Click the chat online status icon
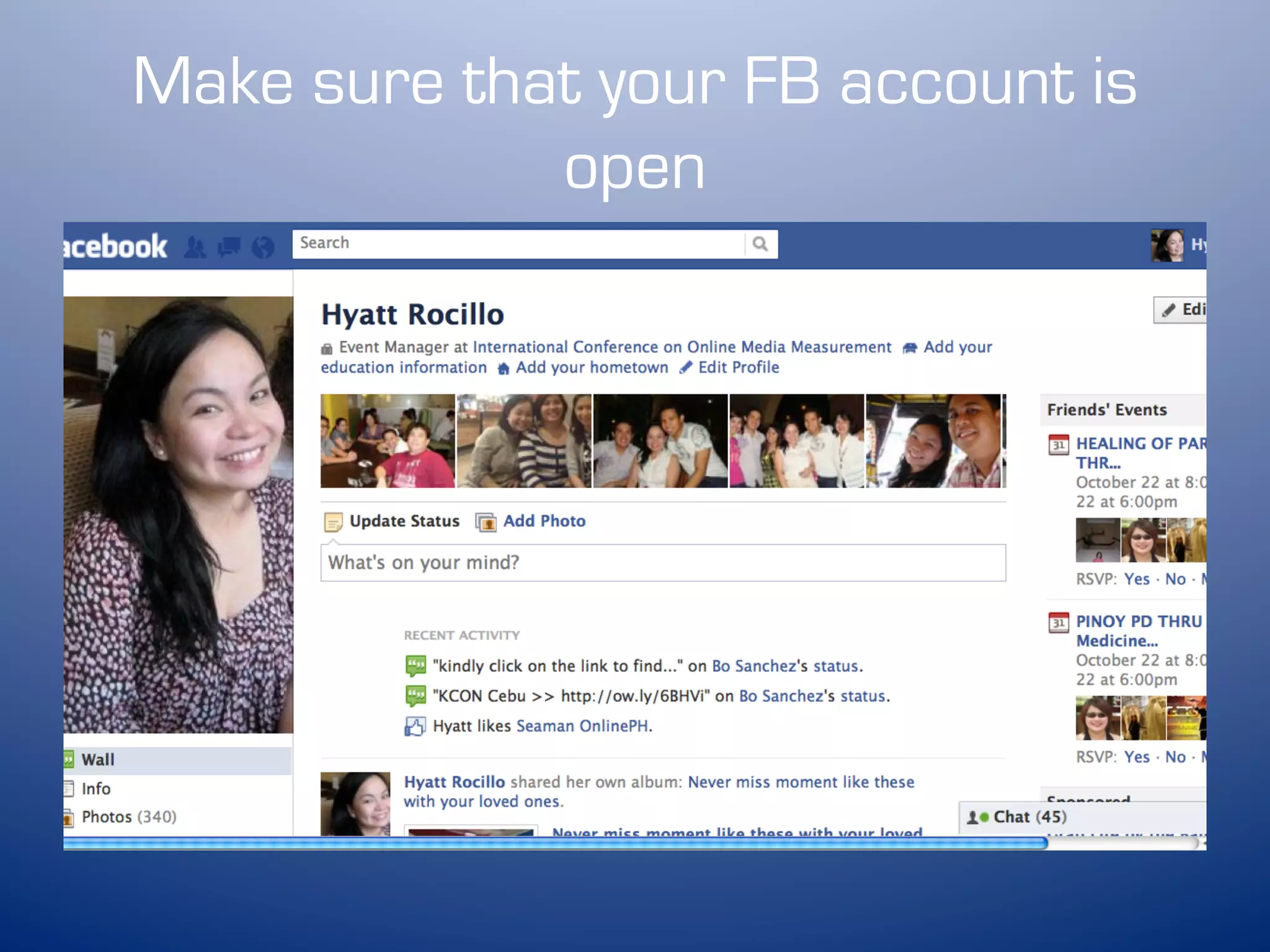 click(978, 818)
